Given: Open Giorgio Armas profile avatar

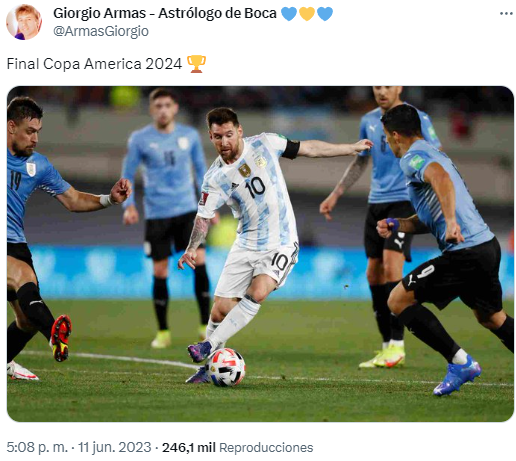Looking at the screenshot, I should [24, 22].
